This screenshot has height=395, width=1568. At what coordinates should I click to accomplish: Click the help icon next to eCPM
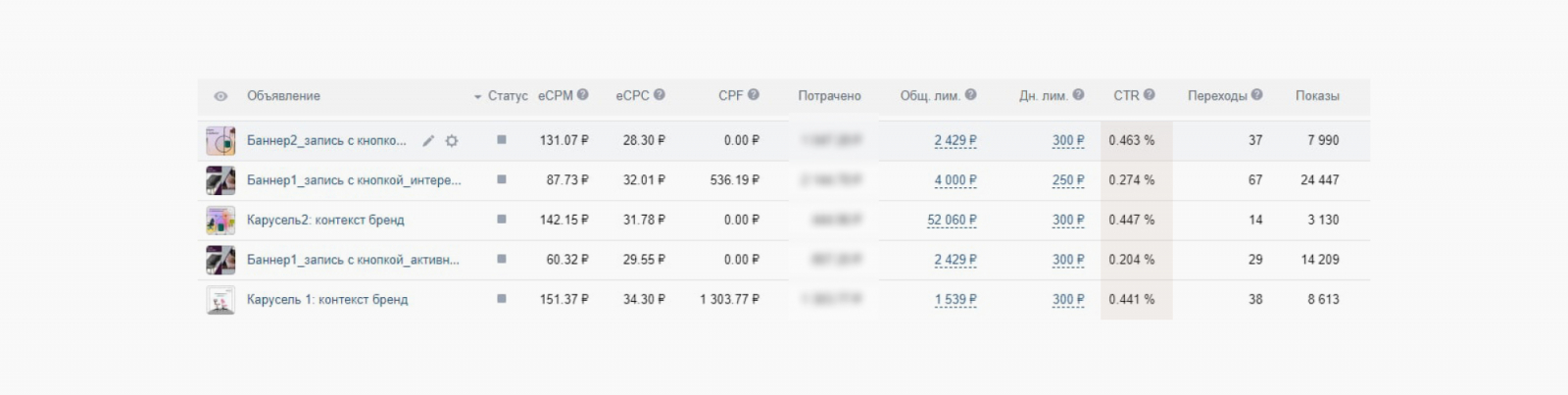[x=583, y=95]
